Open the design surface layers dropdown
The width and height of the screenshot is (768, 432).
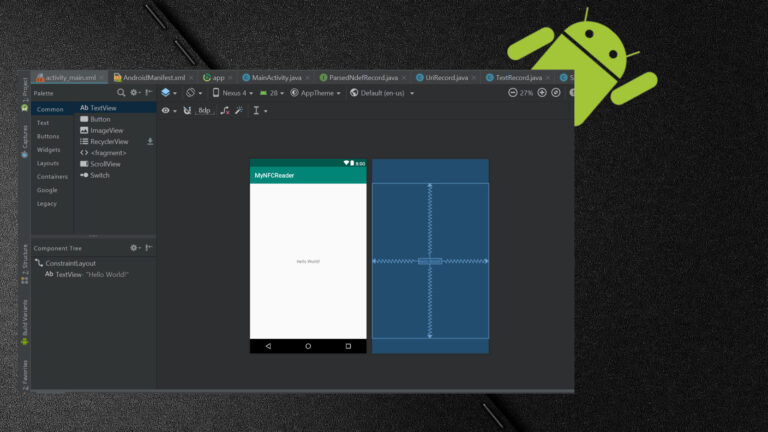click(x=169, y=93)
